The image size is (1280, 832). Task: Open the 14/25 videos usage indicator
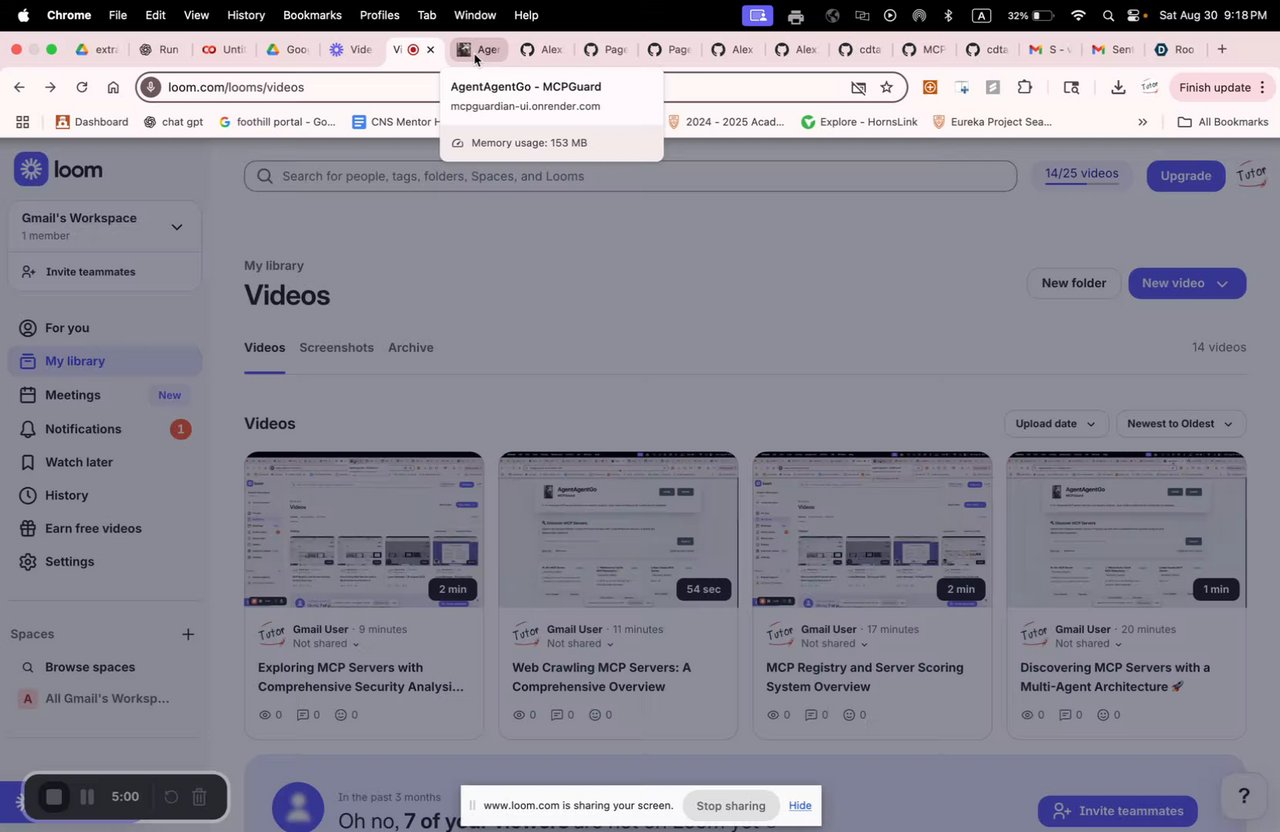1082,175
